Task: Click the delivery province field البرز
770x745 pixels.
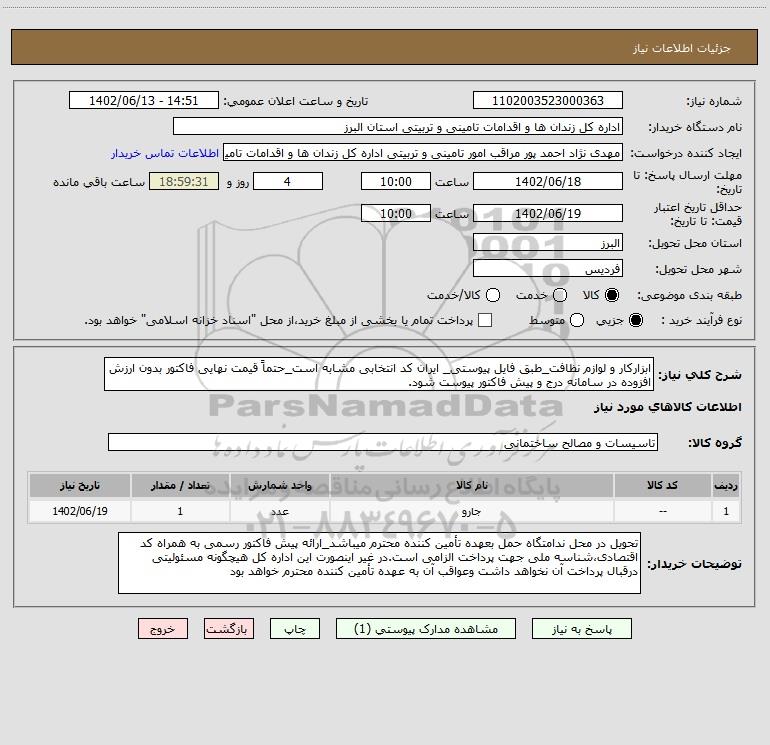Action: [548, 243]
